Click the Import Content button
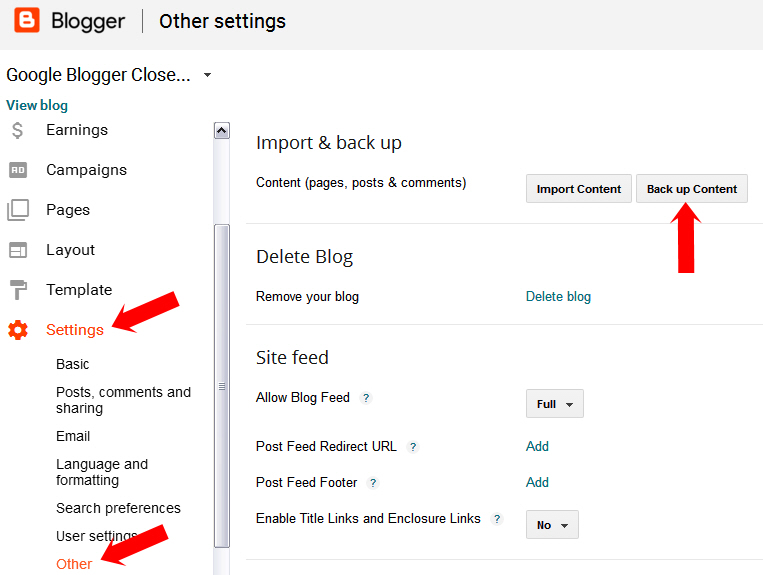Image resolution: width=763 pixels, height=575 pixels. pyautogui.click(x=579, y=189)
